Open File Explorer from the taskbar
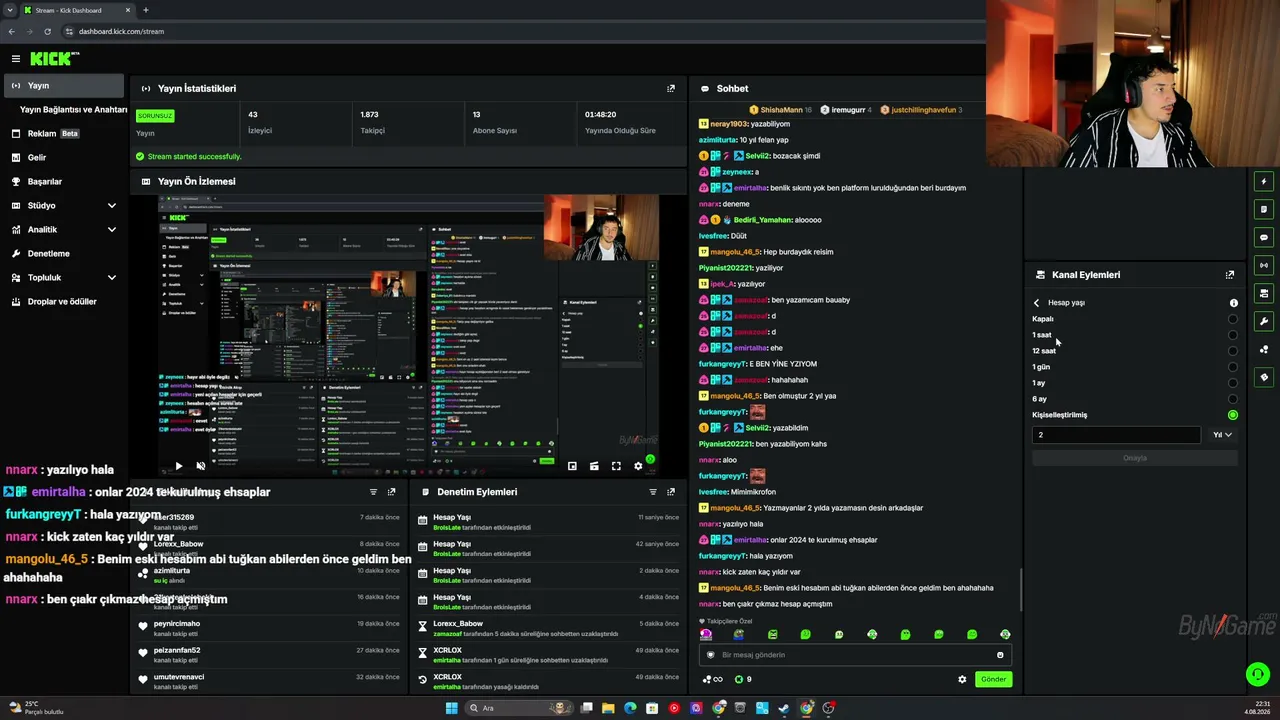The image size is (1280, 720). (x=608, y=708)
